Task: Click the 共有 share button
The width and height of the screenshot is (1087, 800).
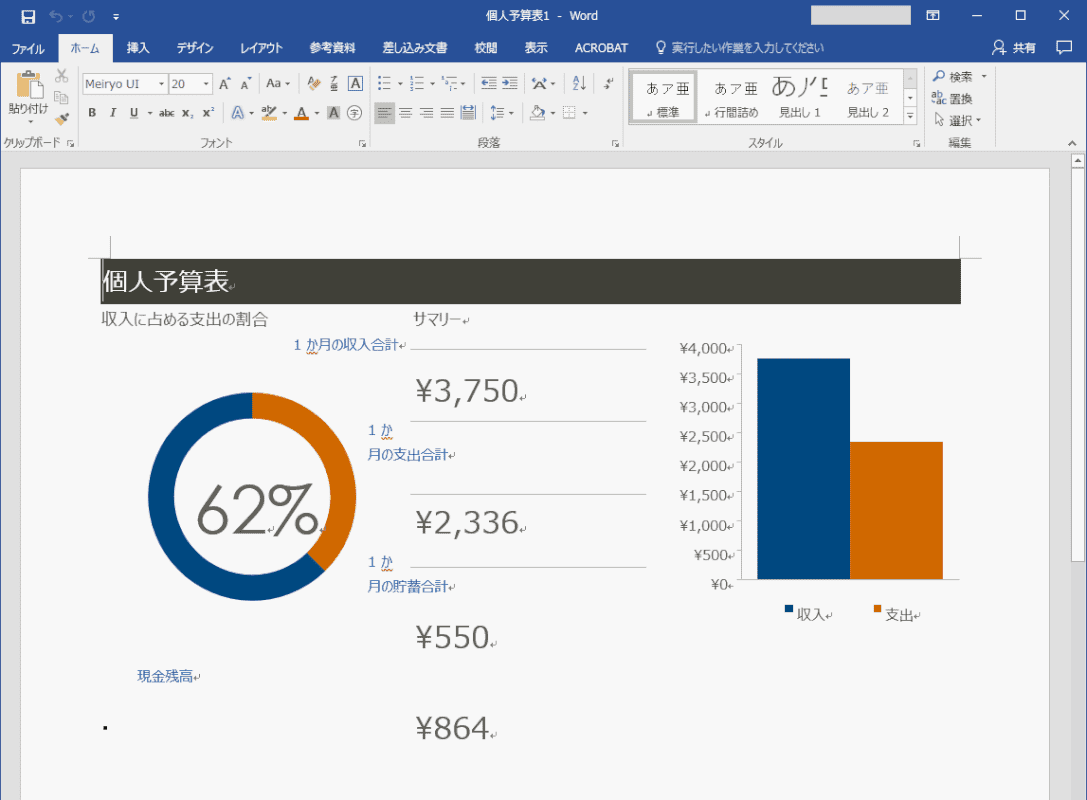Action: click(1014, 47)
